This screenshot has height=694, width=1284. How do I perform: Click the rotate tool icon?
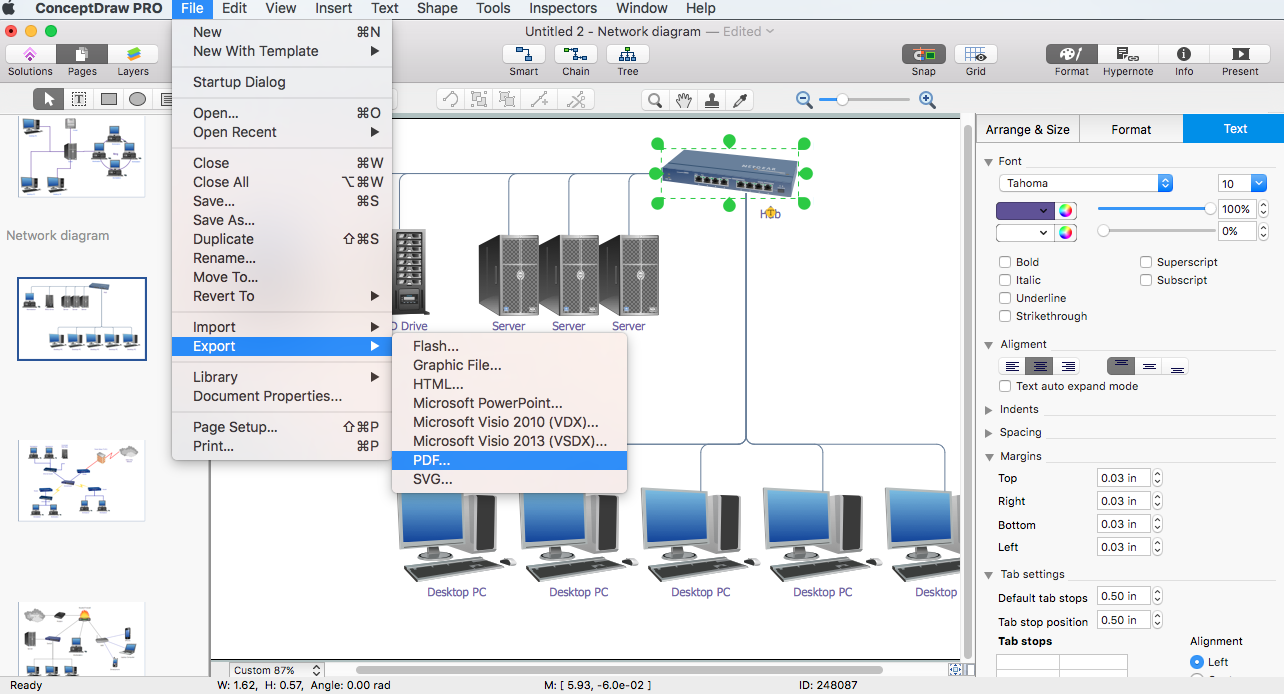pyautogui.click(x=450, y=99)
